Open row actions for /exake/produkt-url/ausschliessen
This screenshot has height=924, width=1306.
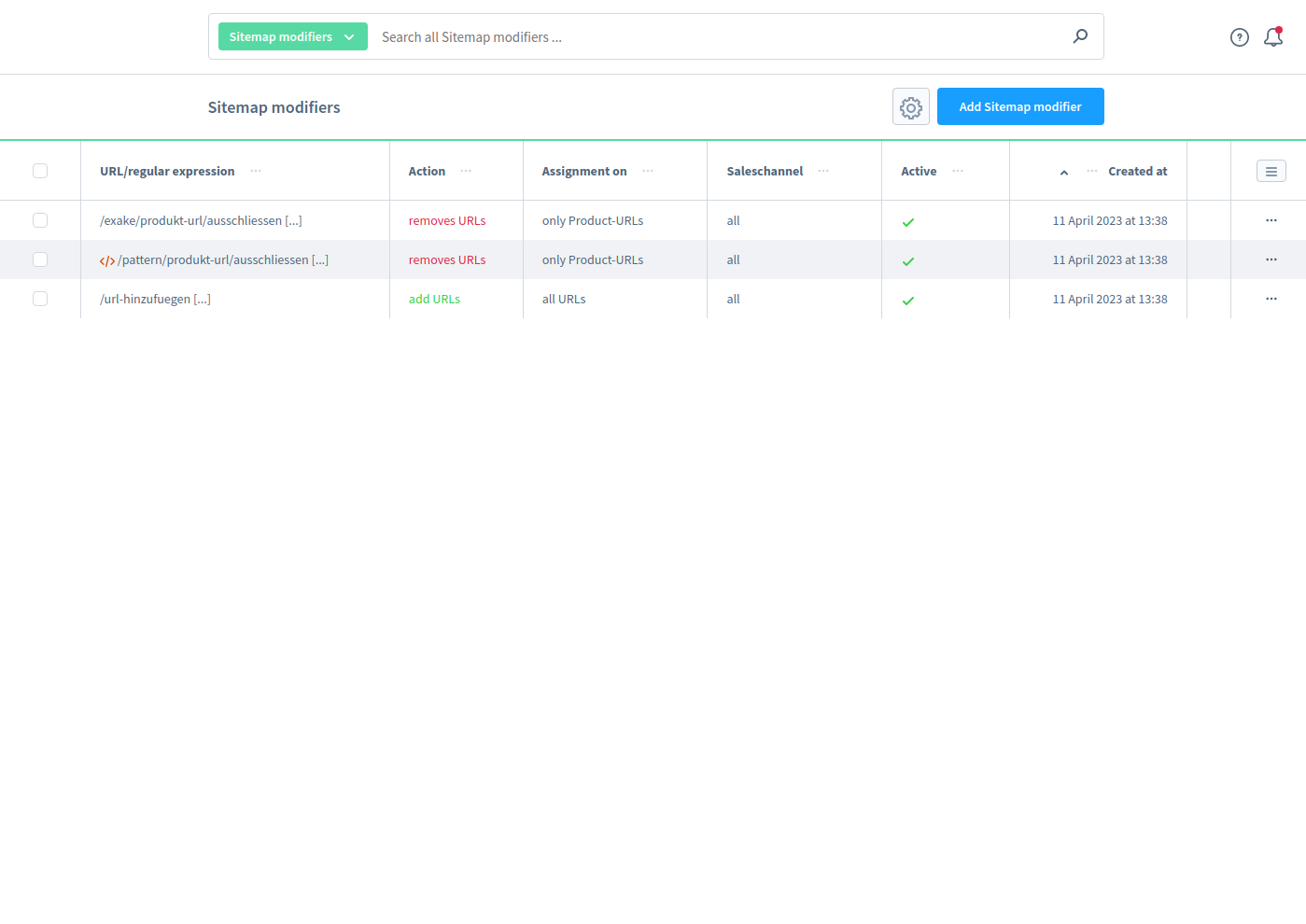click(1271, 220)
